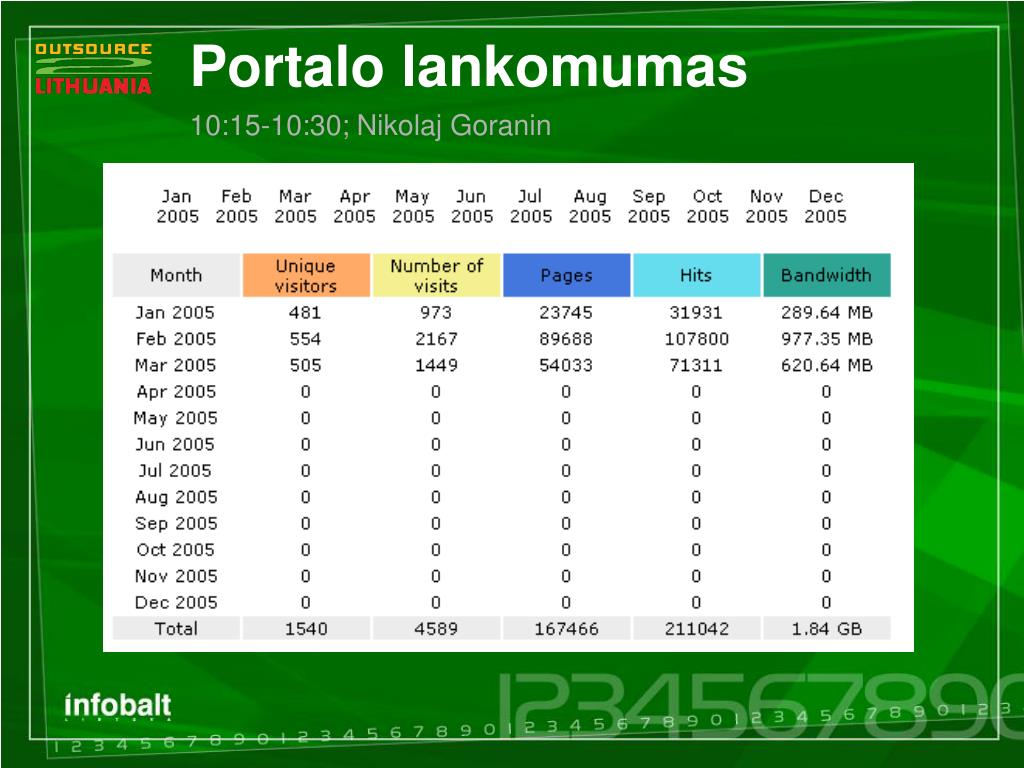Click hits value 31931
The image size is (1024, 768).
696,313
